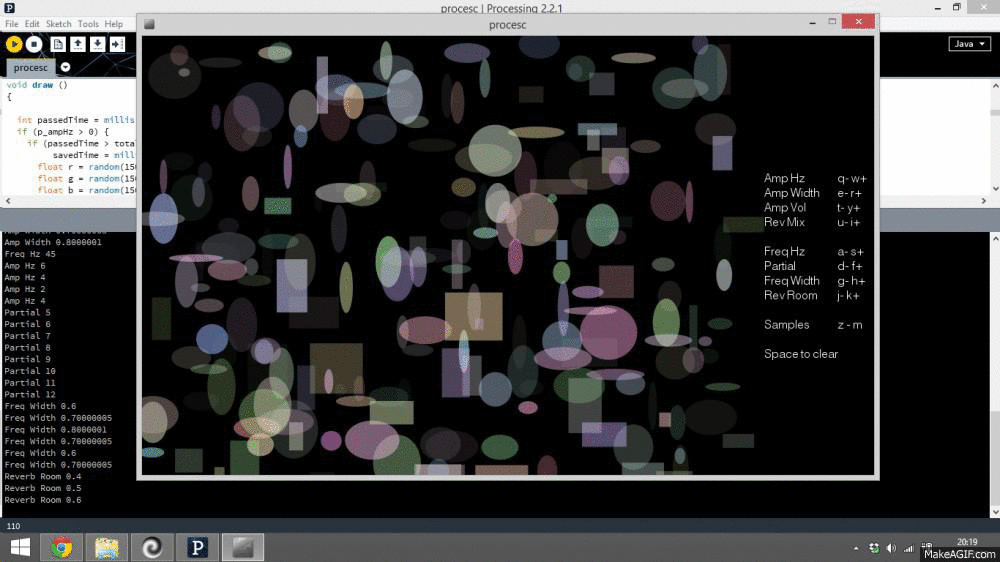Click the Open sketch up-arrow icon

pyautogui.click(x=77, y=44)
